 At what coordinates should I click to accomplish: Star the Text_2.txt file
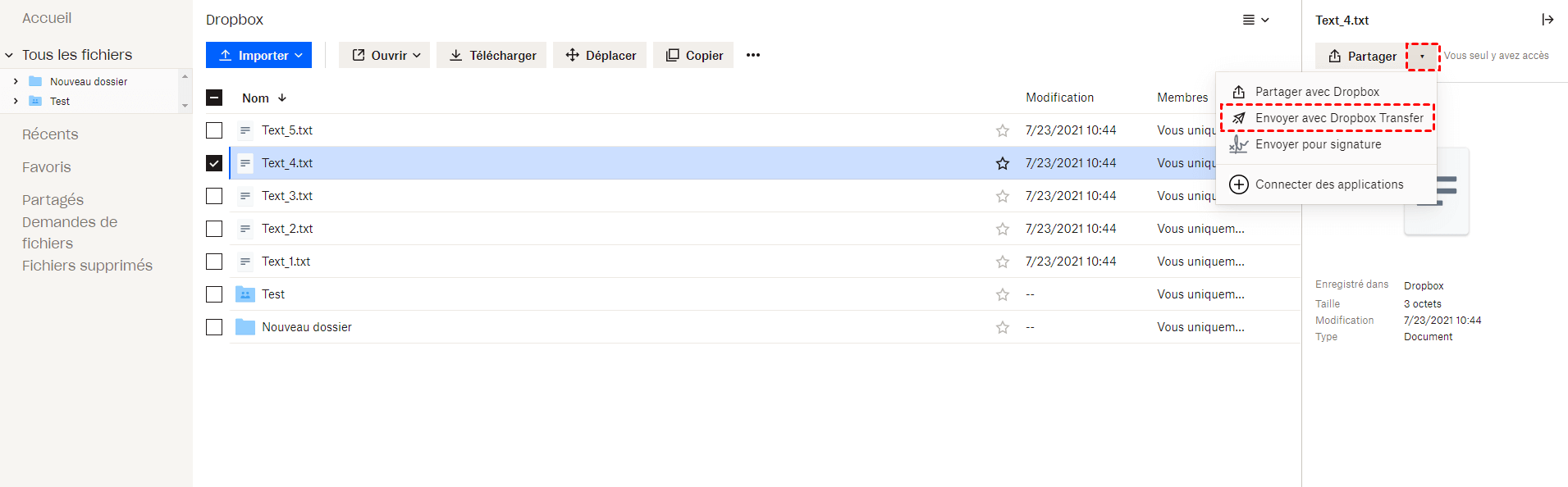coord(1002,229)
